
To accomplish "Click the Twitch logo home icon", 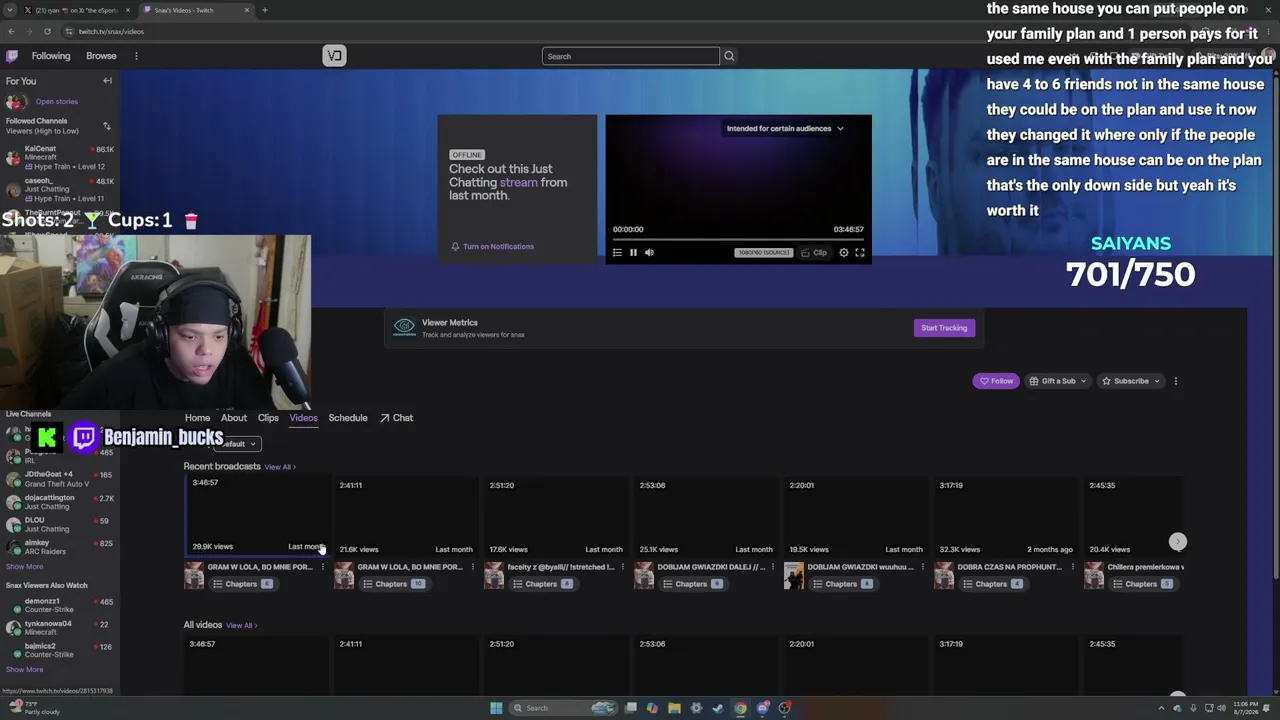I will [12, 56].
